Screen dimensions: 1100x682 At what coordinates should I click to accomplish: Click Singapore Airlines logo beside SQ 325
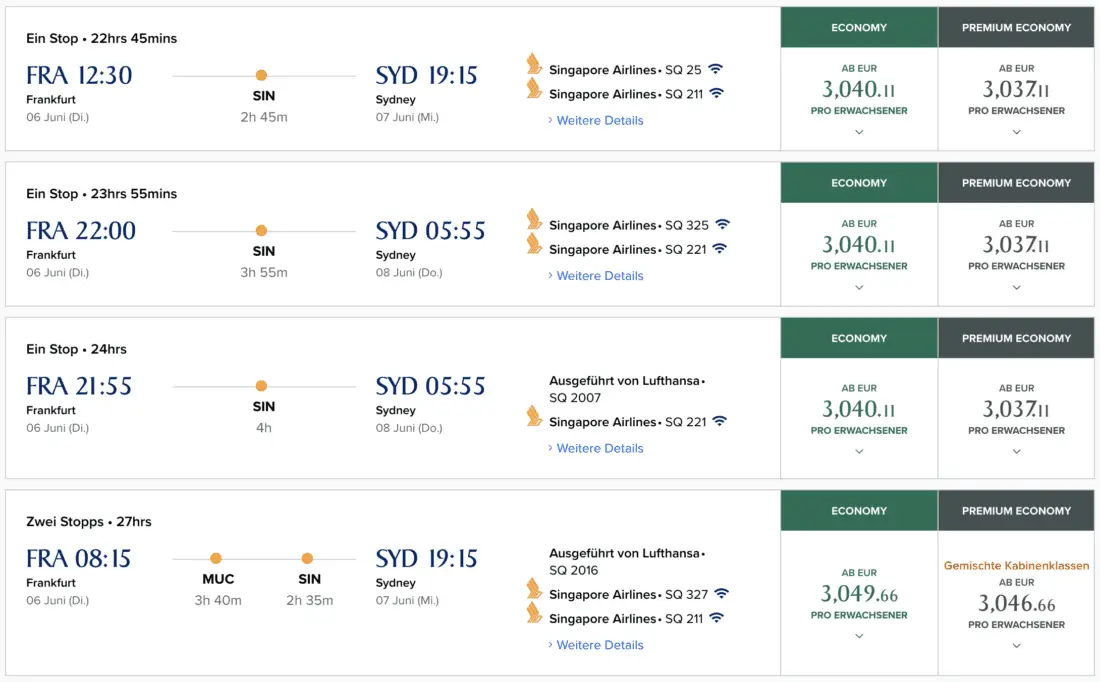535,220
